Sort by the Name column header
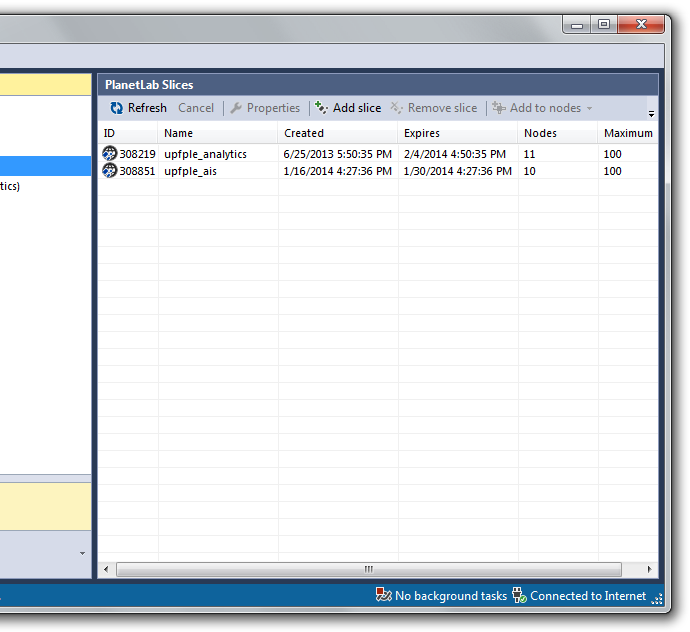 218,133
